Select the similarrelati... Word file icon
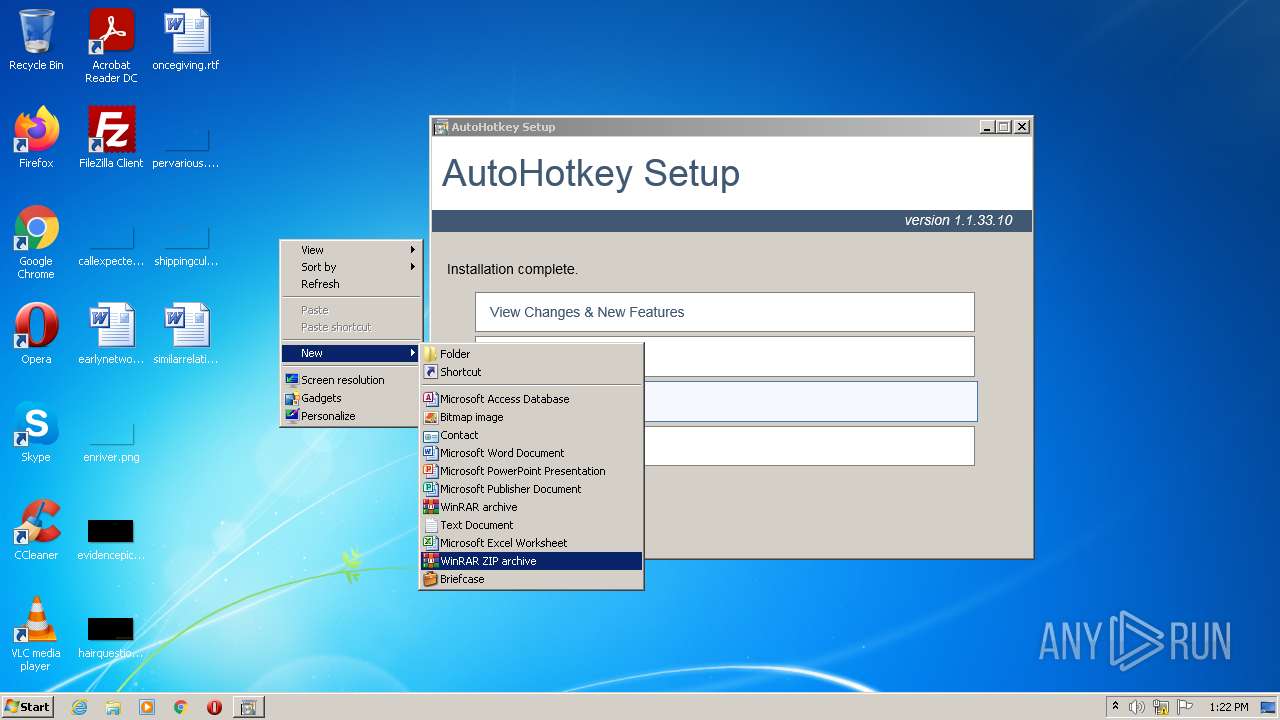This screenshot has height=720, width=1280. pos(186,334)
